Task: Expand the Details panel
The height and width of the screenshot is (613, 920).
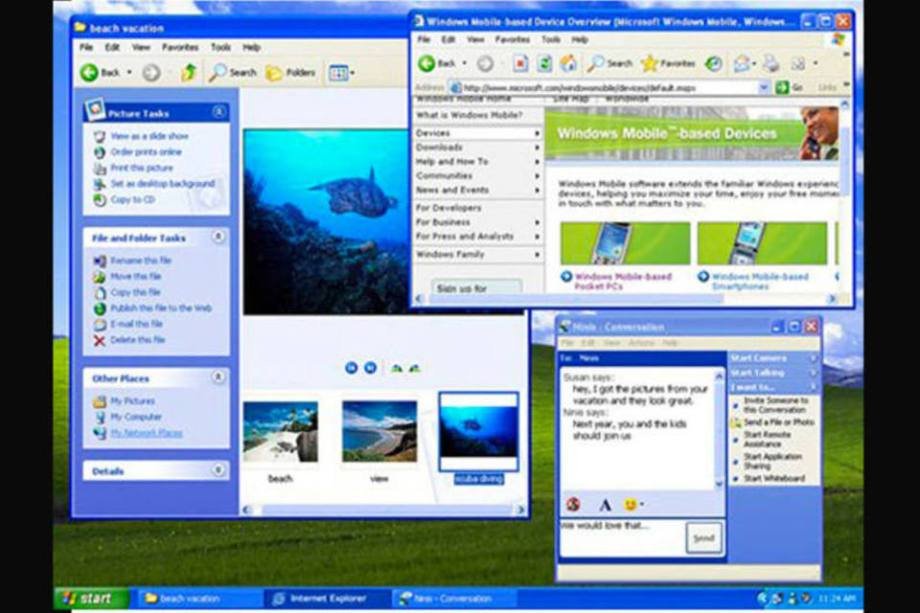Action: point(218,470)
